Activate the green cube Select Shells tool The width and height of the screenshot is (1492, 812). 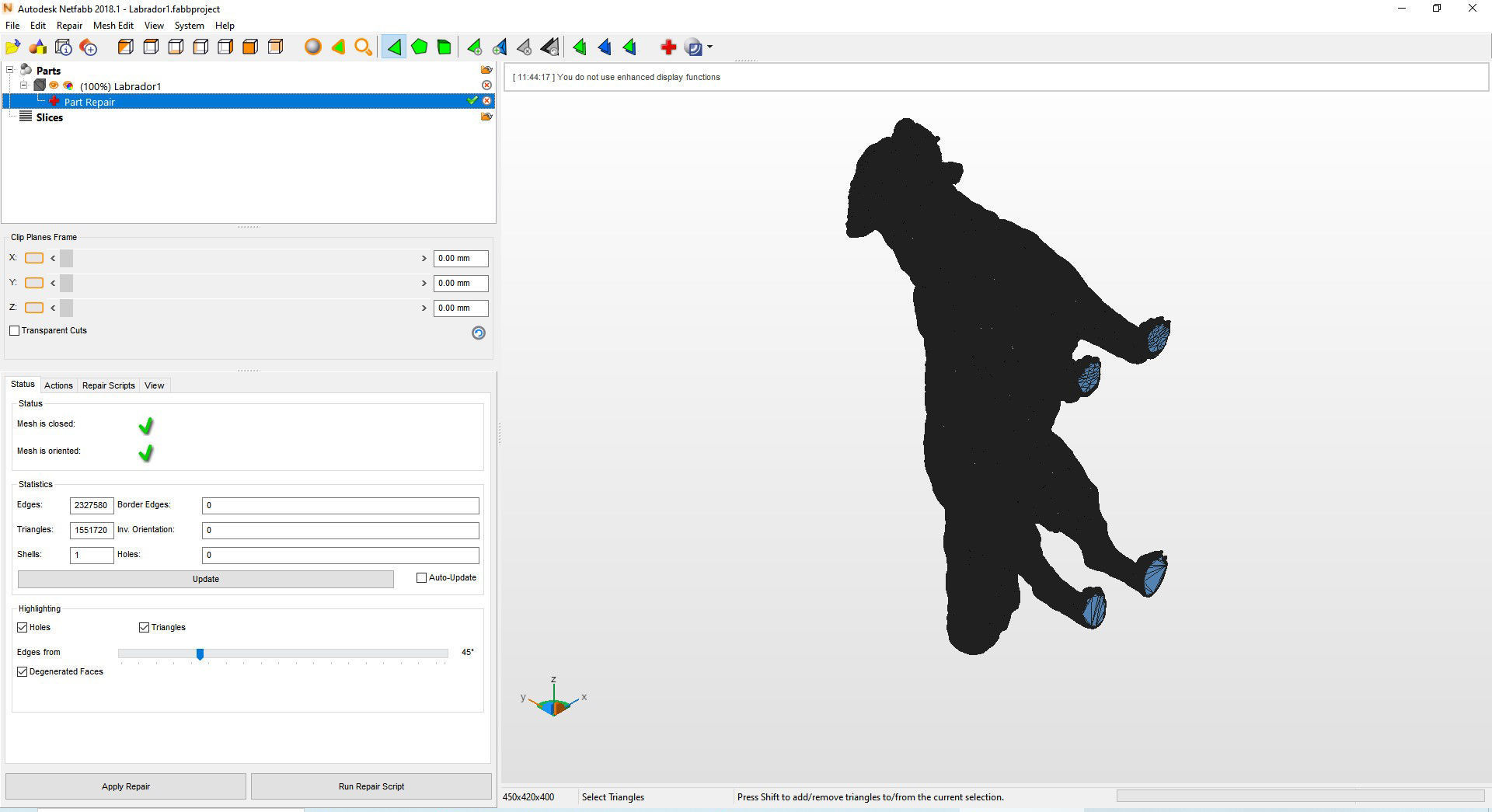tap(444, 47)
